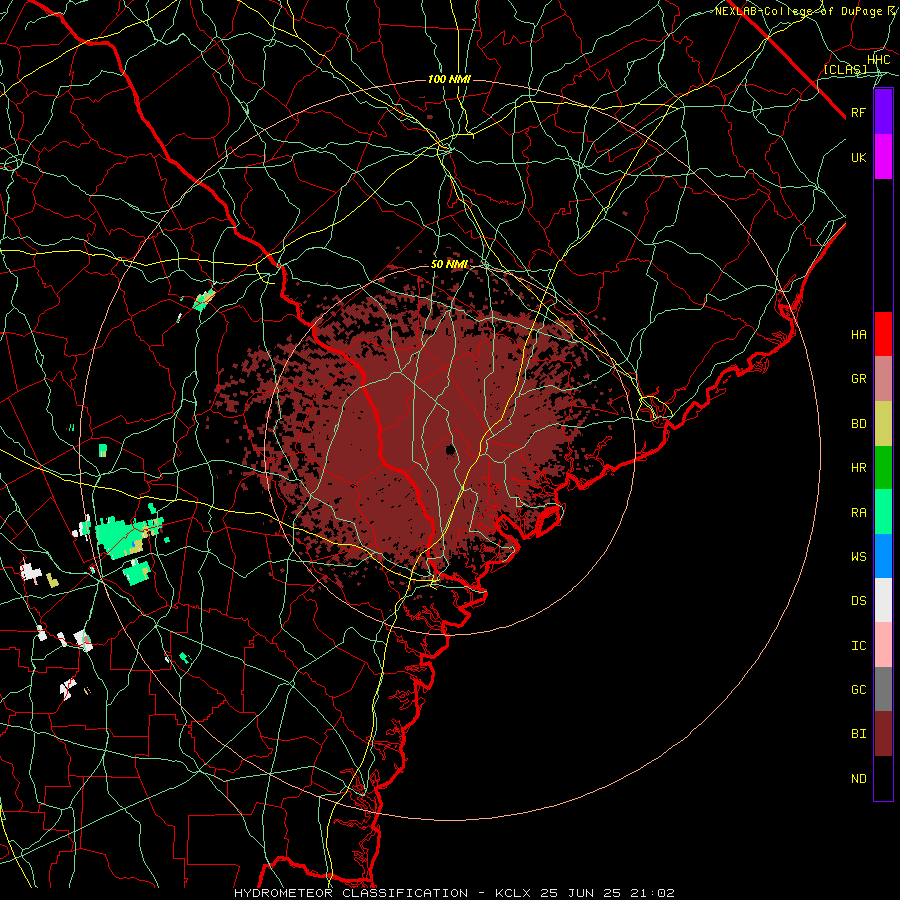Click the UK legend label
Image resolution: width=900 pixels, height=900 pixels.
(858, 157)
